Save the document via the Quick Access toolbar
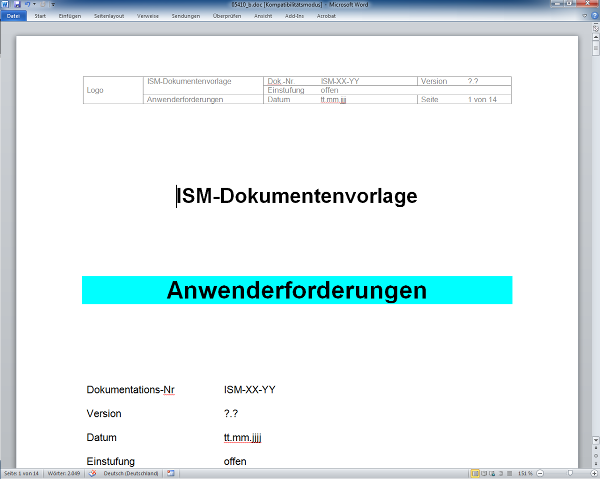600x479 pixels. pos(17,5)
